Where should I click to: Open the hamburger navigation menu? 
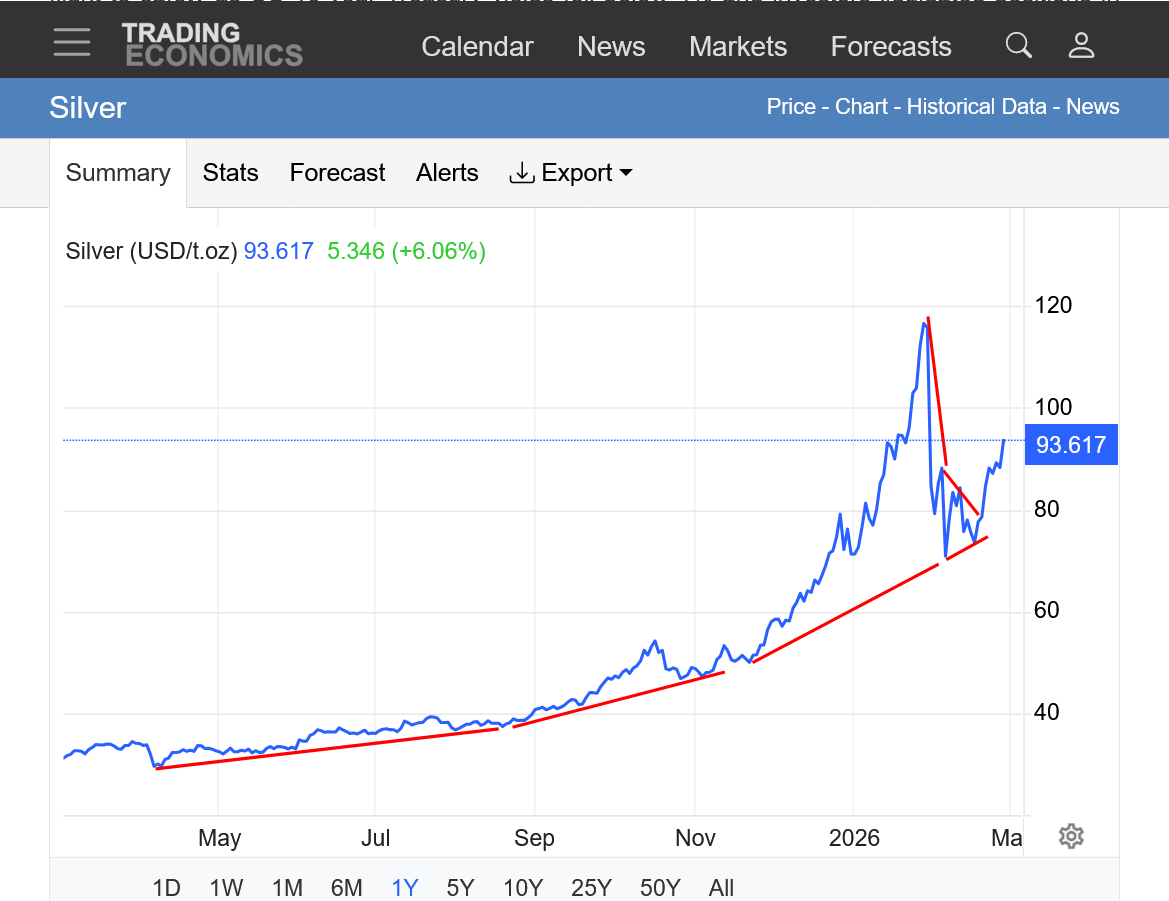(x=72, y=43)
